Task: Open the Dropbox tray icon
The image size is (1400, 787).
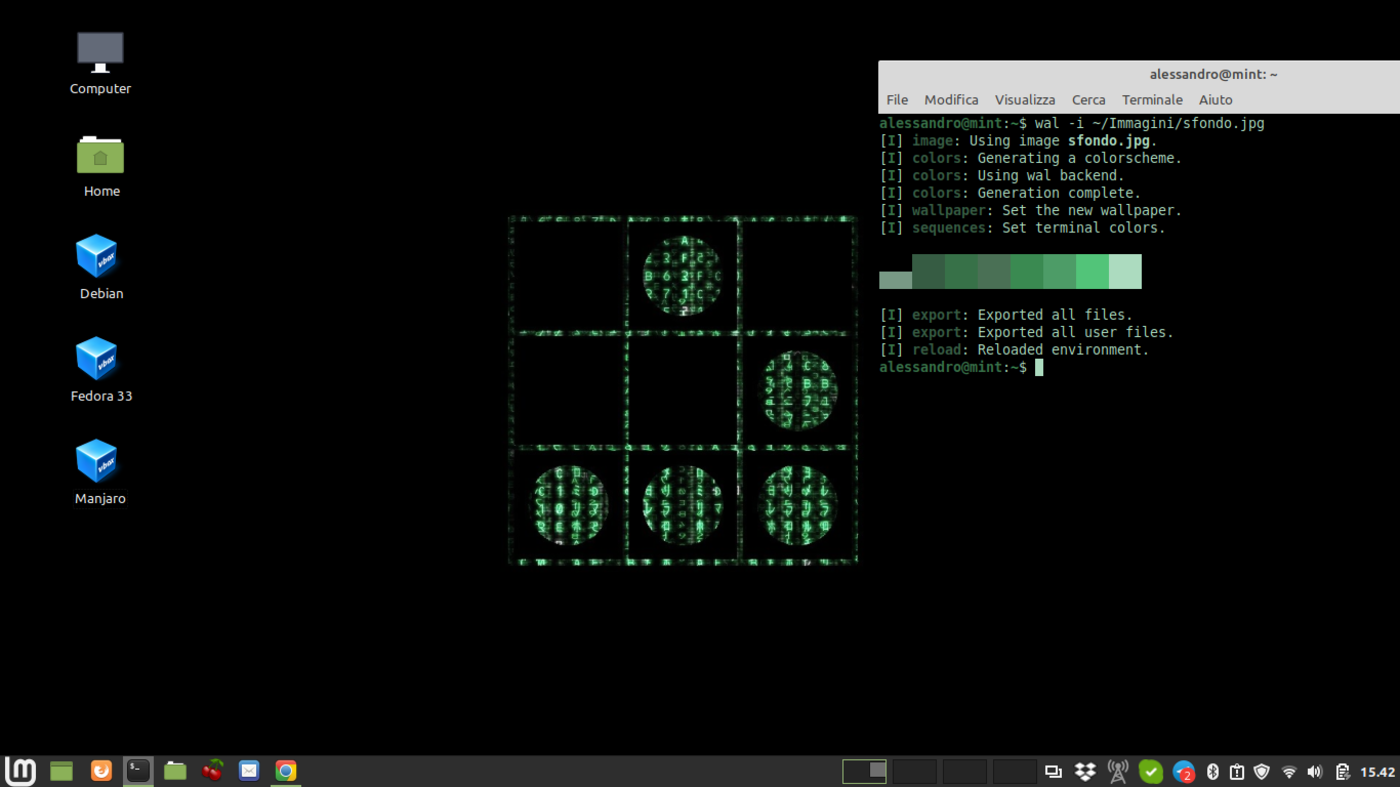Action: 1084,771
